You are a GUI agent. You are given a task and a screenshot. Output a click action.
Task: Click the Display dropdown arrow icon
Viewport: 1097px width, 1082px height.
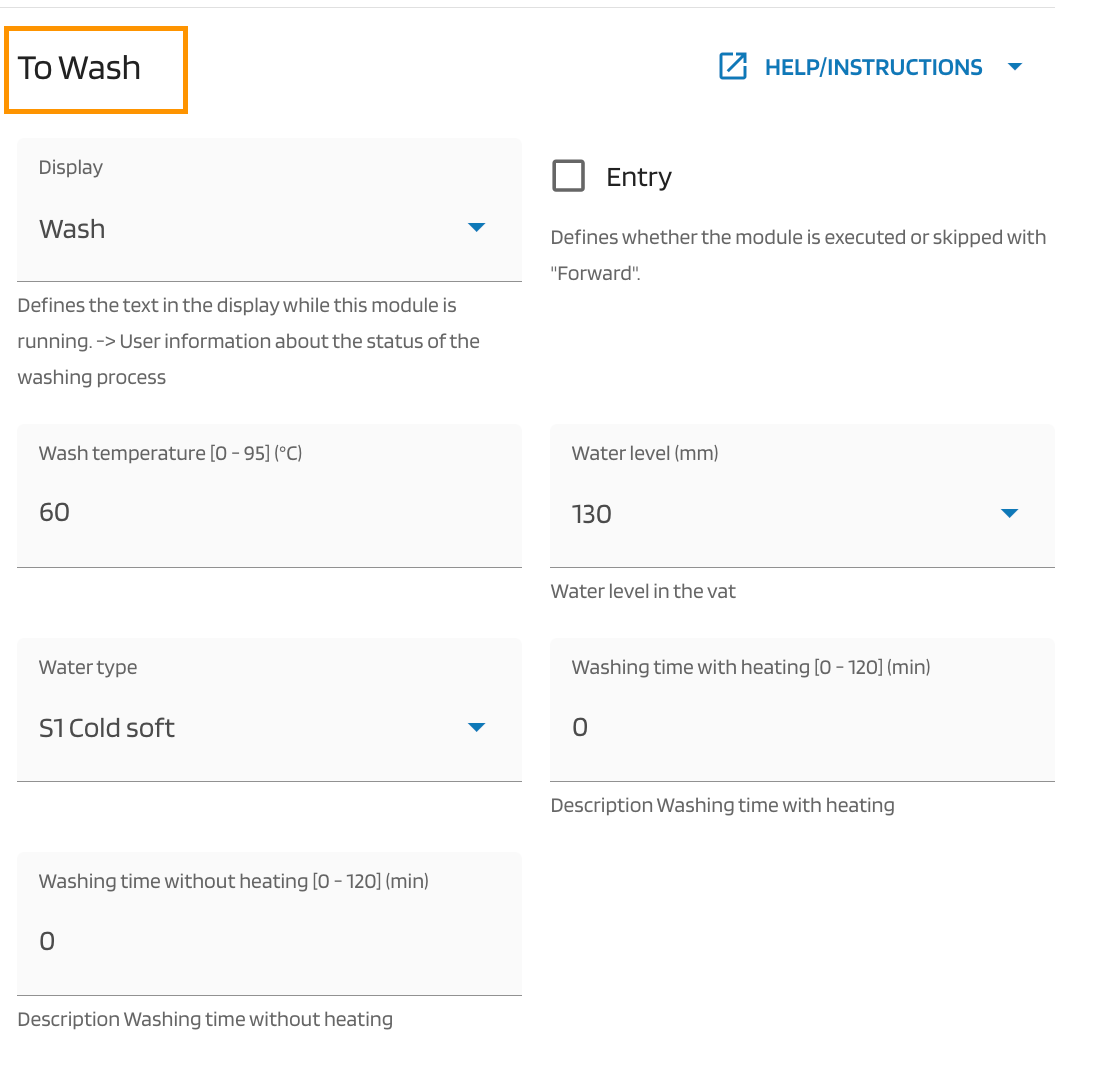pyautogui.click(x=477, y=228)
